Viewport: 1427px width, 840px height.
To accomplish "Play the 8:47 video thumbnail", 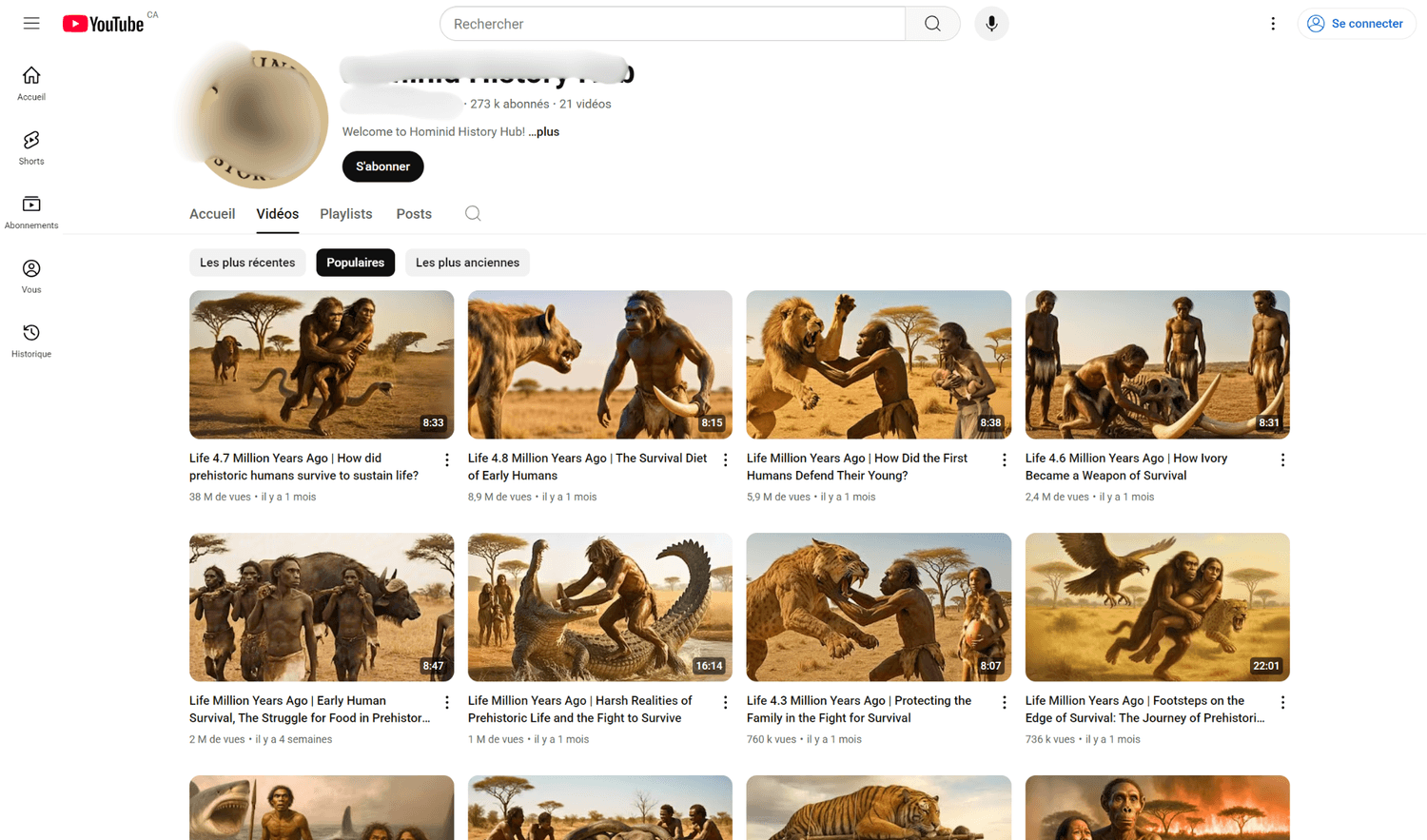I will (322, 607).
